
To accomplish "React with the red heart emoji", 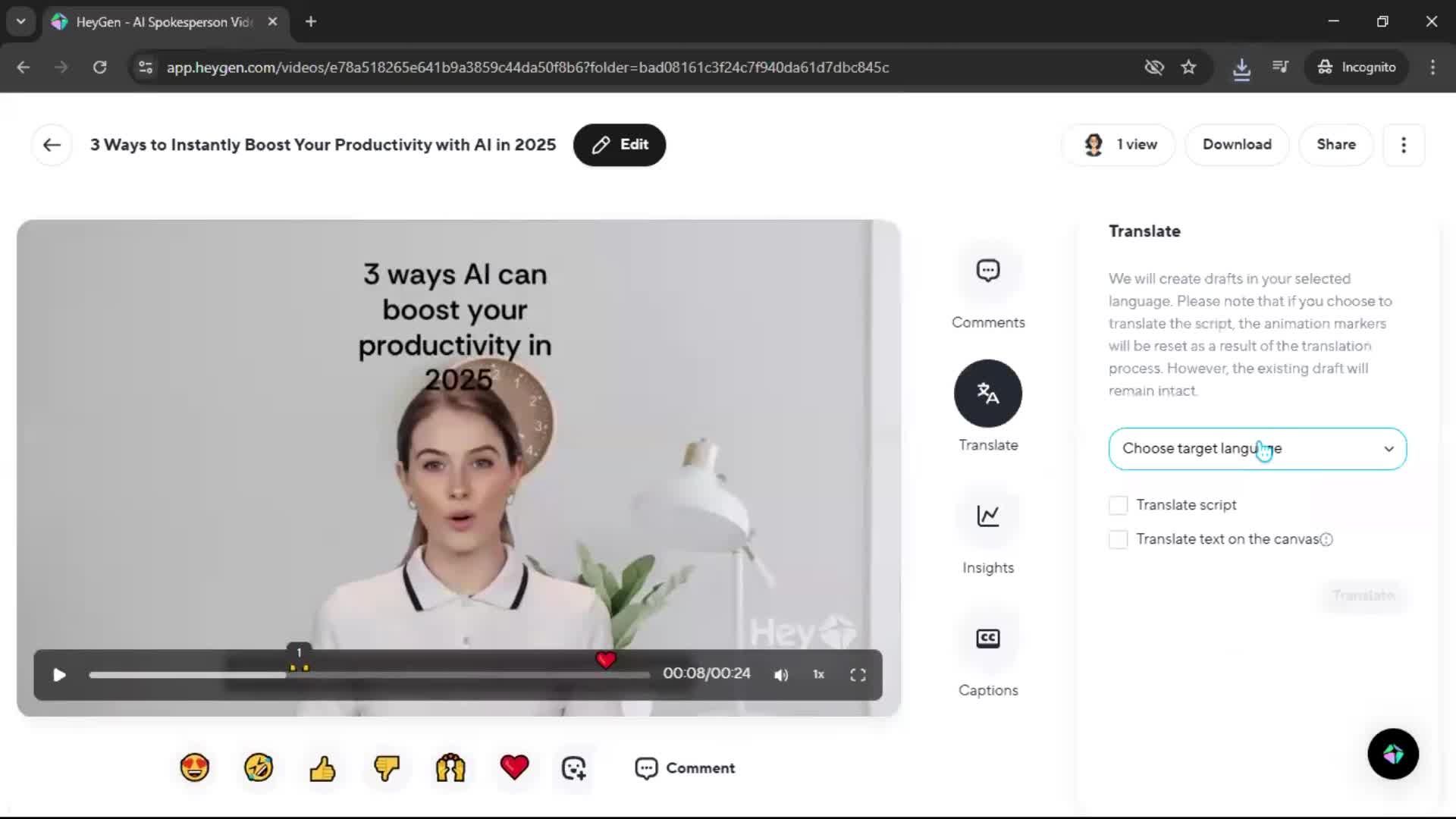I will pyautogui.click(x=514, y=767).
